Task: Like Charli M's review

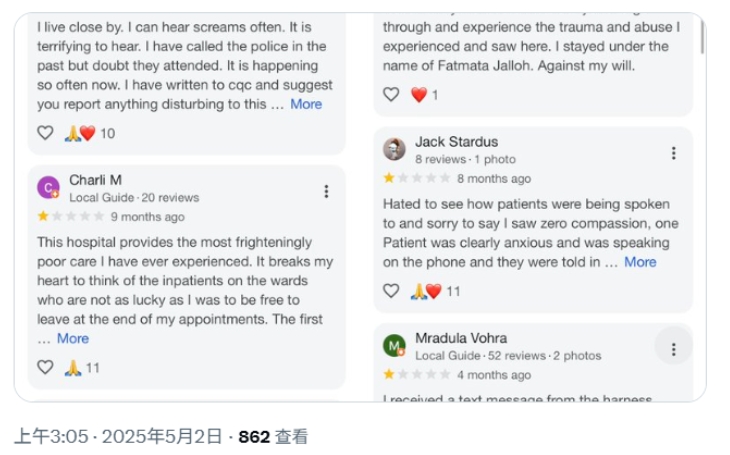Action: tap(45, 367)
